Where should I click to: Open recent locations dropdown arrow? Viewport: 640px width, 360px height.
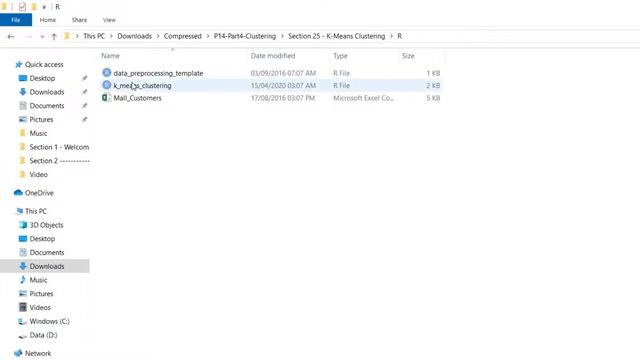point(42,36)
